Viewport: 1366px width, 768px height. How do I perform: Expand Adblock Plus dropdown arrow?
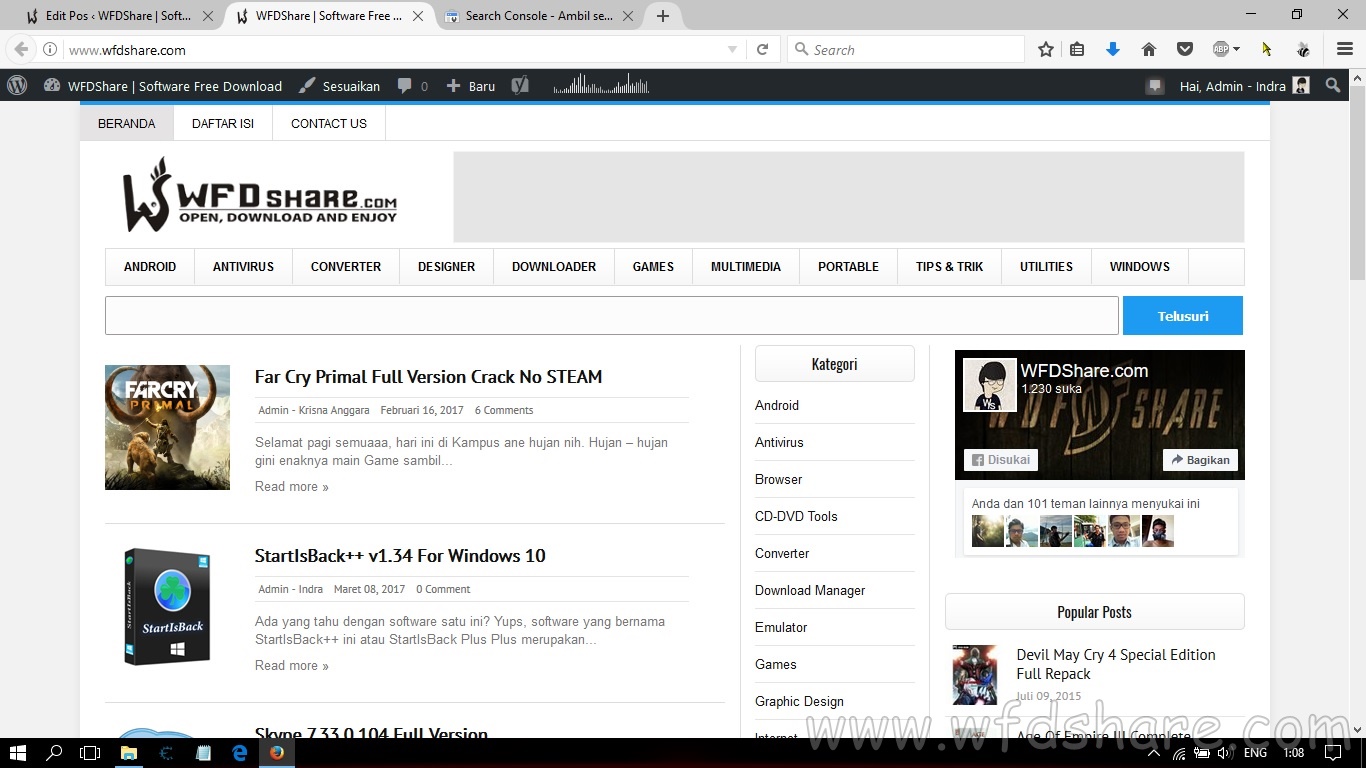1237,49
